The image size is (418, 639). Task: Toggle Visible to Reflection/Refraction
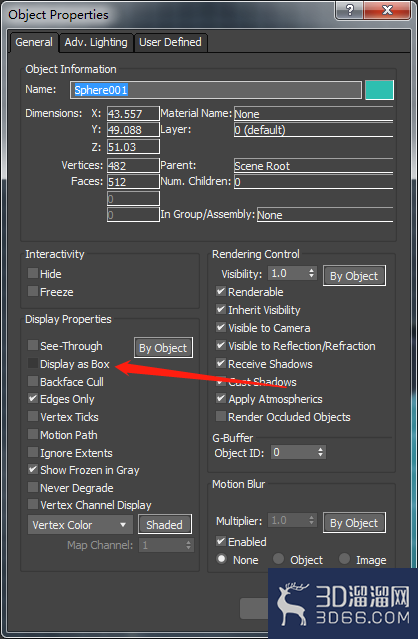coord(221,345)
